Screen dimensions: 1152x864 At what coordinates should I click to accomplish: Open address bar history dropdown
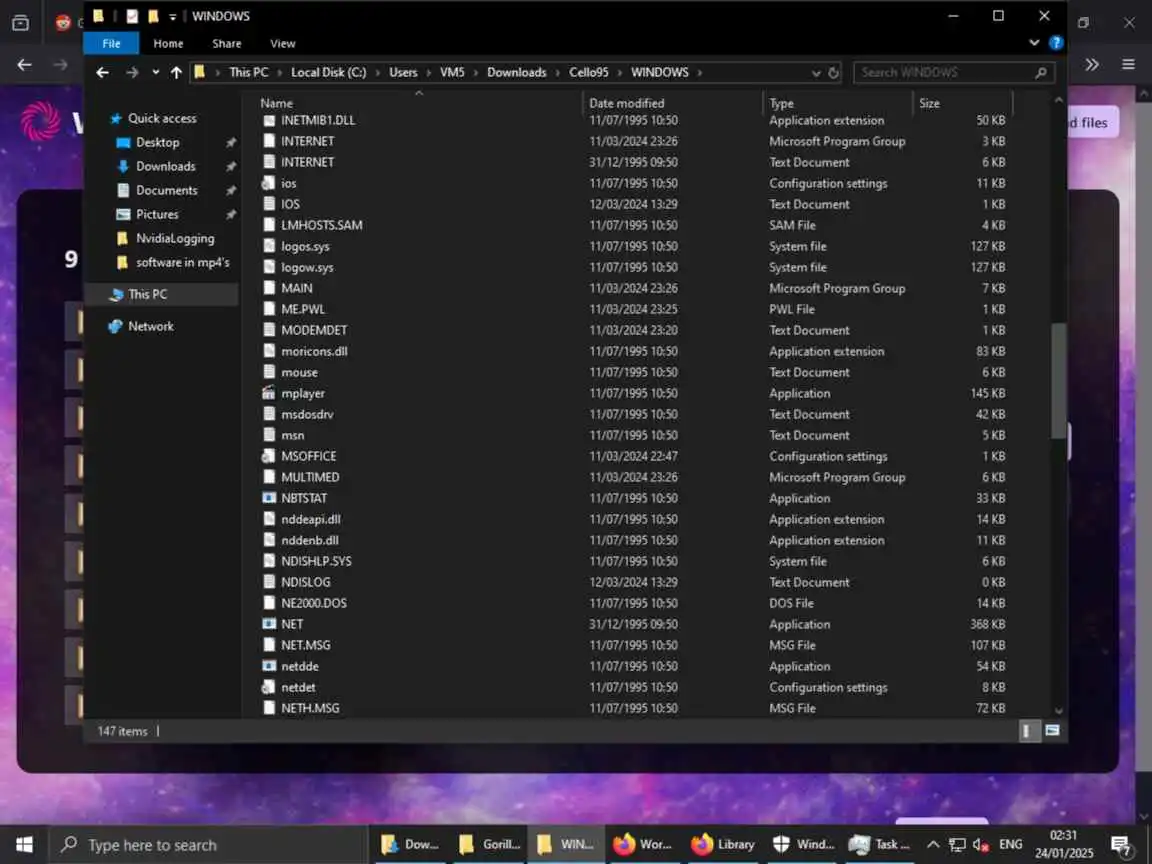click(x=816, y=73)
